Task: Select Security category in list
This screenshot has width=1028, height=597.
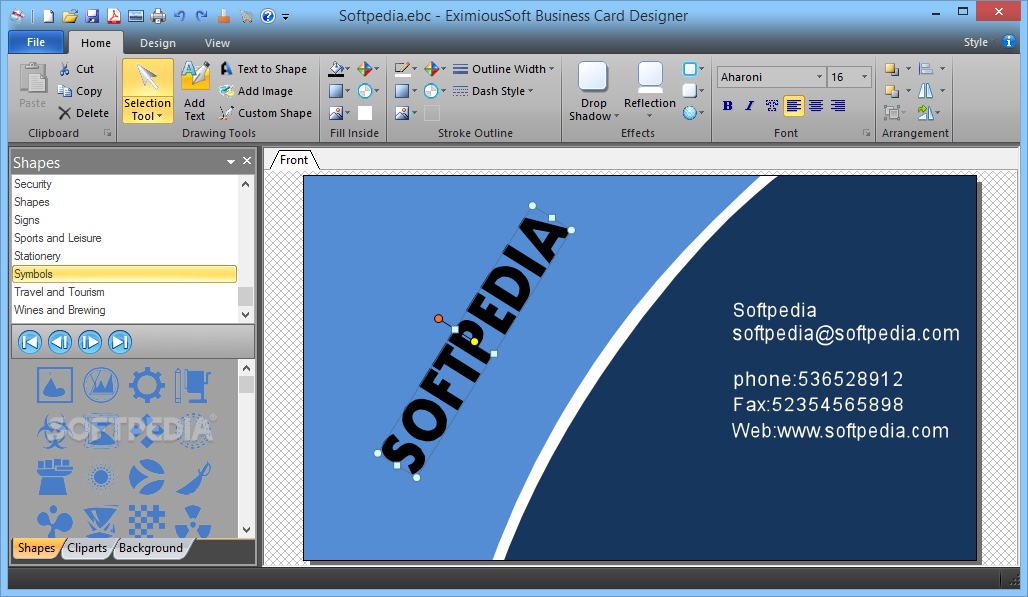Action: pyautogui.click(x=125, y=184)
